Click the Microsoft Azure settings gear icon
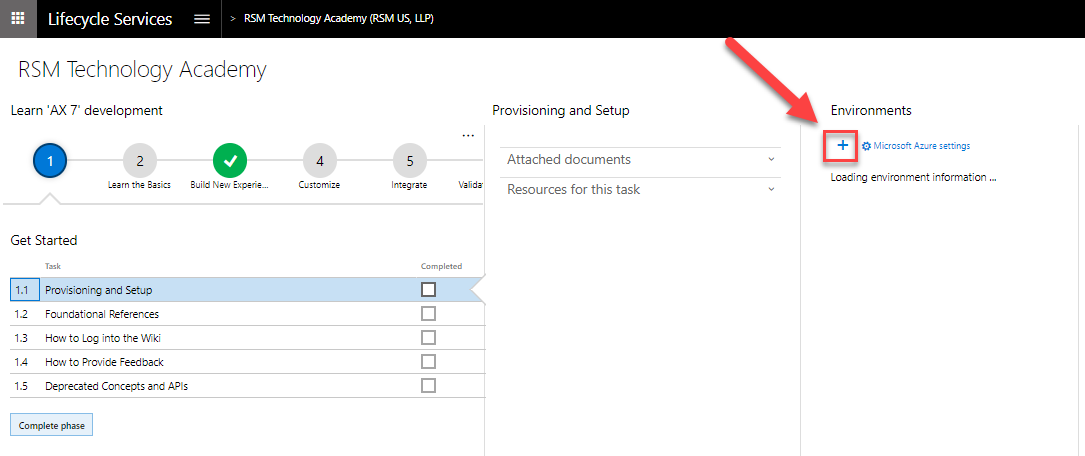1085x456 pixels. (x=866, y=146)
